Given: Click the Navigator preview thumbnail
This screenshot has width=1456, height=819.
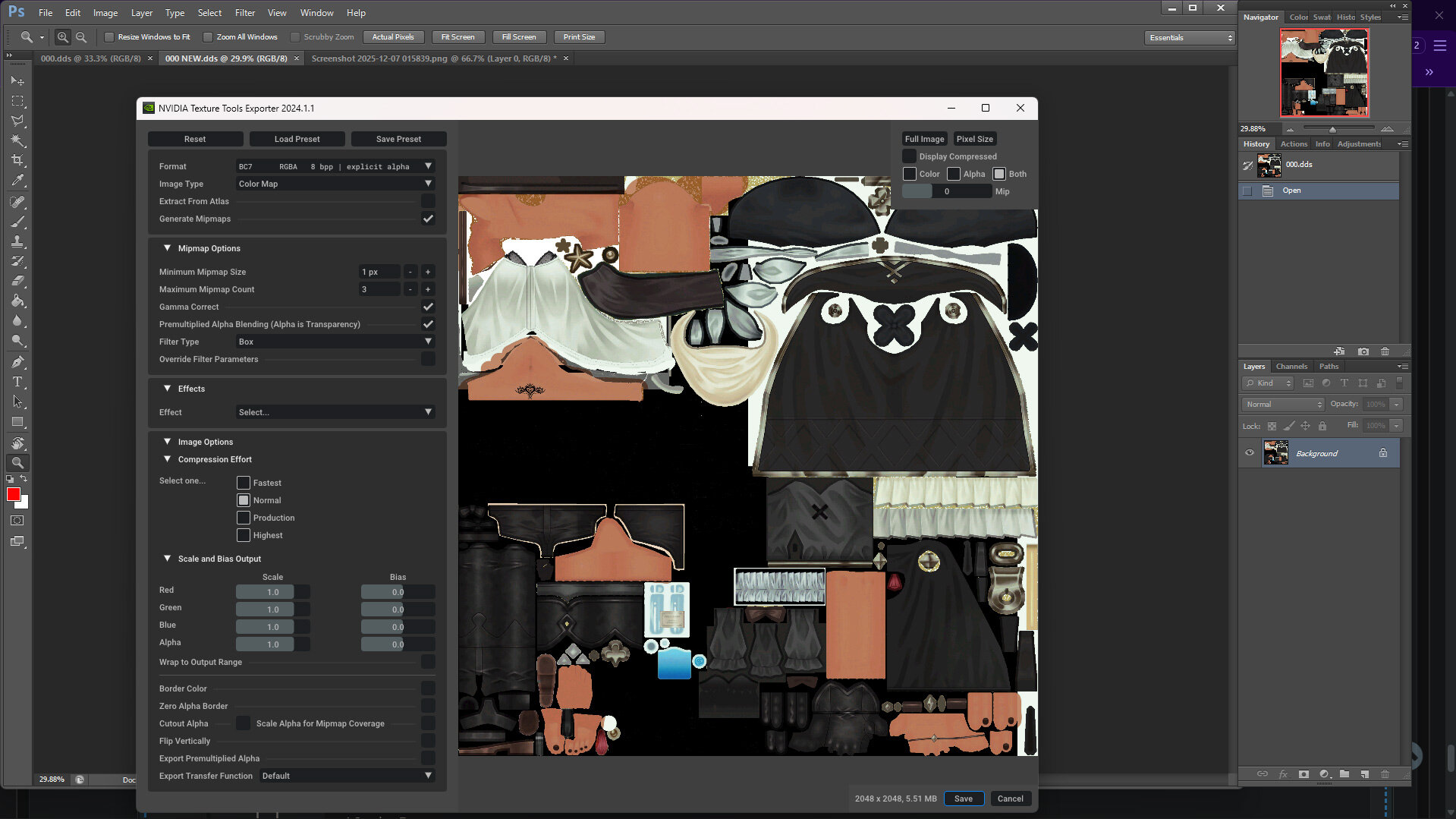Looking at the screenshot, I should (1325, 72).
